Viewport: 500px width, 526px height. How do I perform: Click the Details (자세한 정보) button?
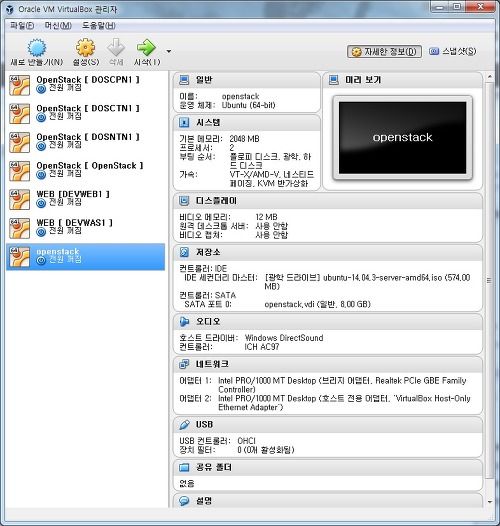coord(384,52)
